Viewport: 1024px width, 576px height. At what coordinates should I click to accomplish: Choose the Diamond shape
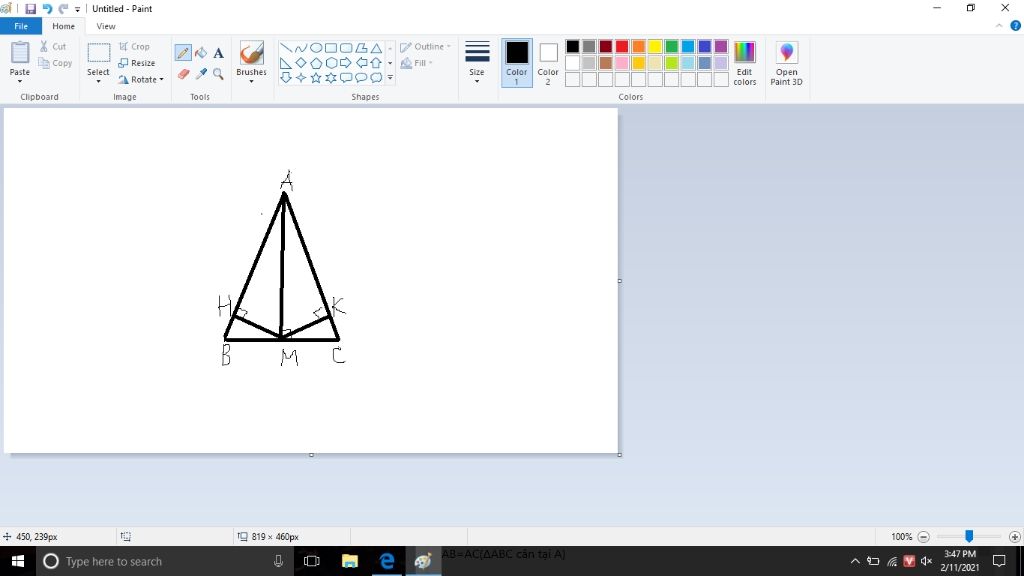pyautogui.click(x=300, y=63)
